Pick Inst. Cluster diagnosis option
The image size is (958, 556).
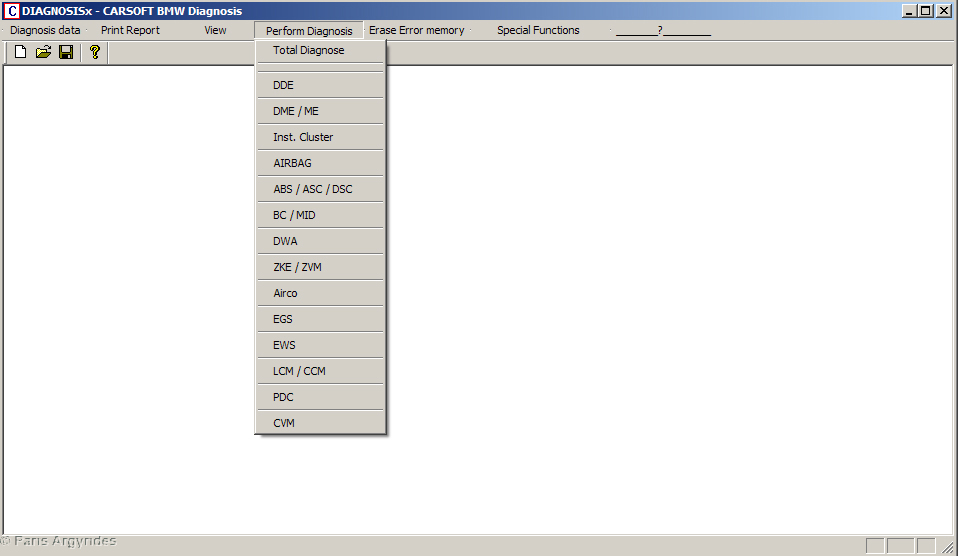321,137
